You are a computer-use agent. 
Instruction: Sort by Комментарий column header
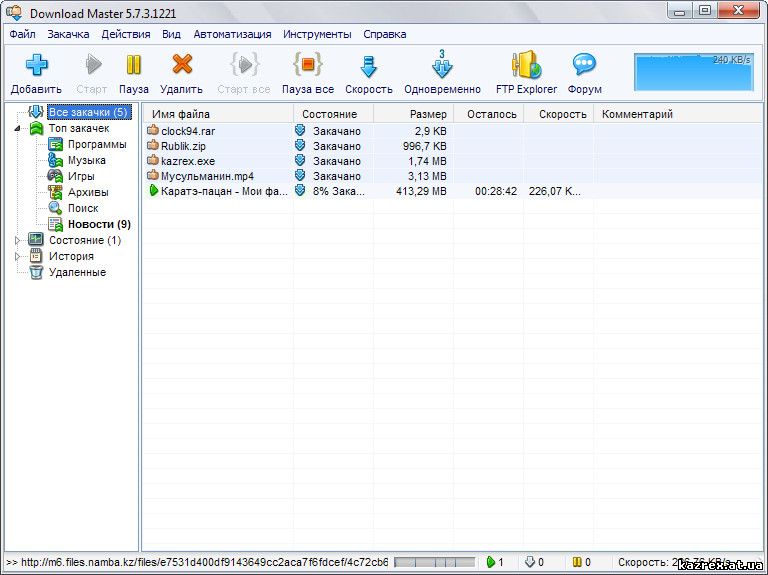tap(678, 114)
